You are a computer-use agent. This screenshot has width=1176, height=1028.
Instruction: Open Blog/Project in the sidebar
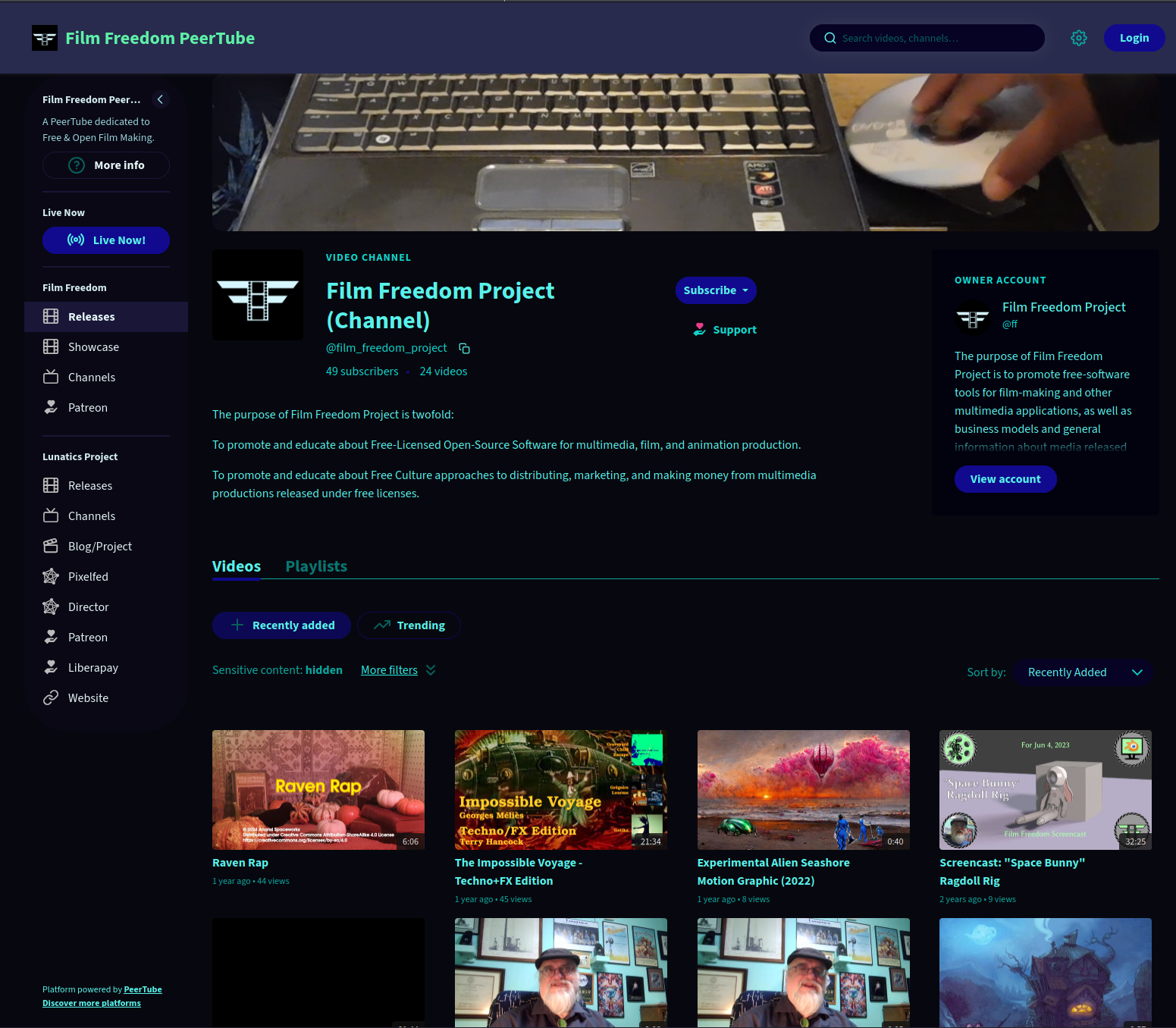[99, 547]
